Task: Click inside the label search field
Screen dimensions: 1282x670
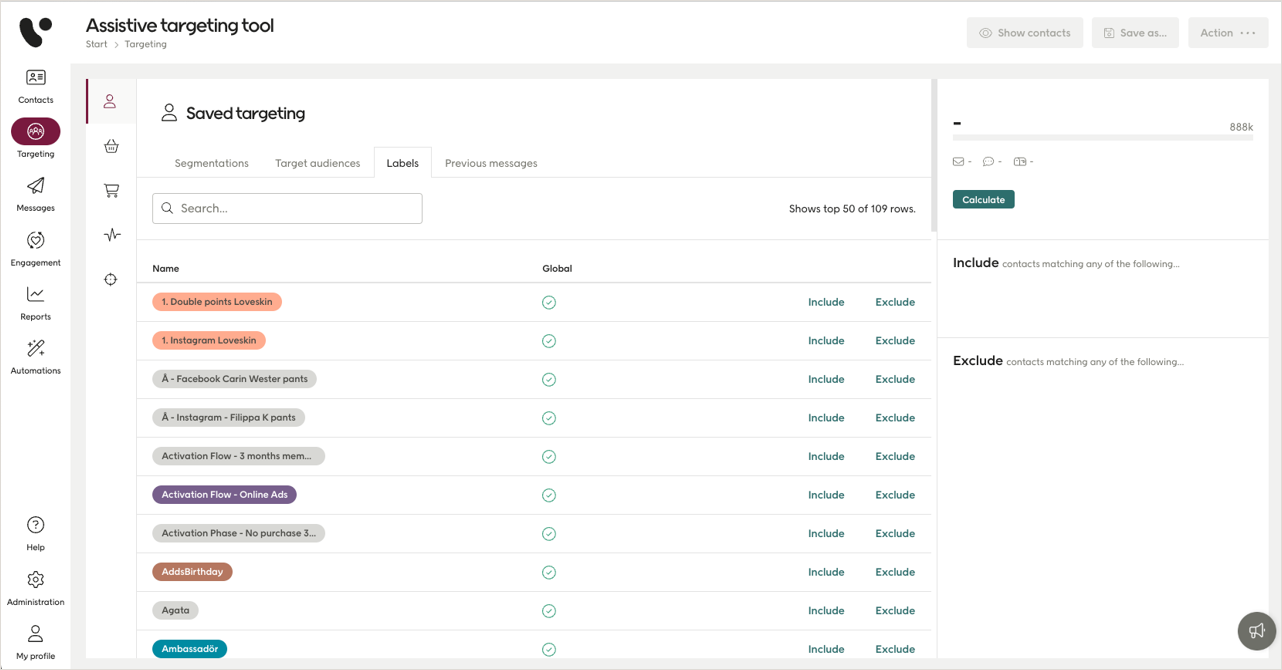Action: pyautogui.click(x=287, y=208)
